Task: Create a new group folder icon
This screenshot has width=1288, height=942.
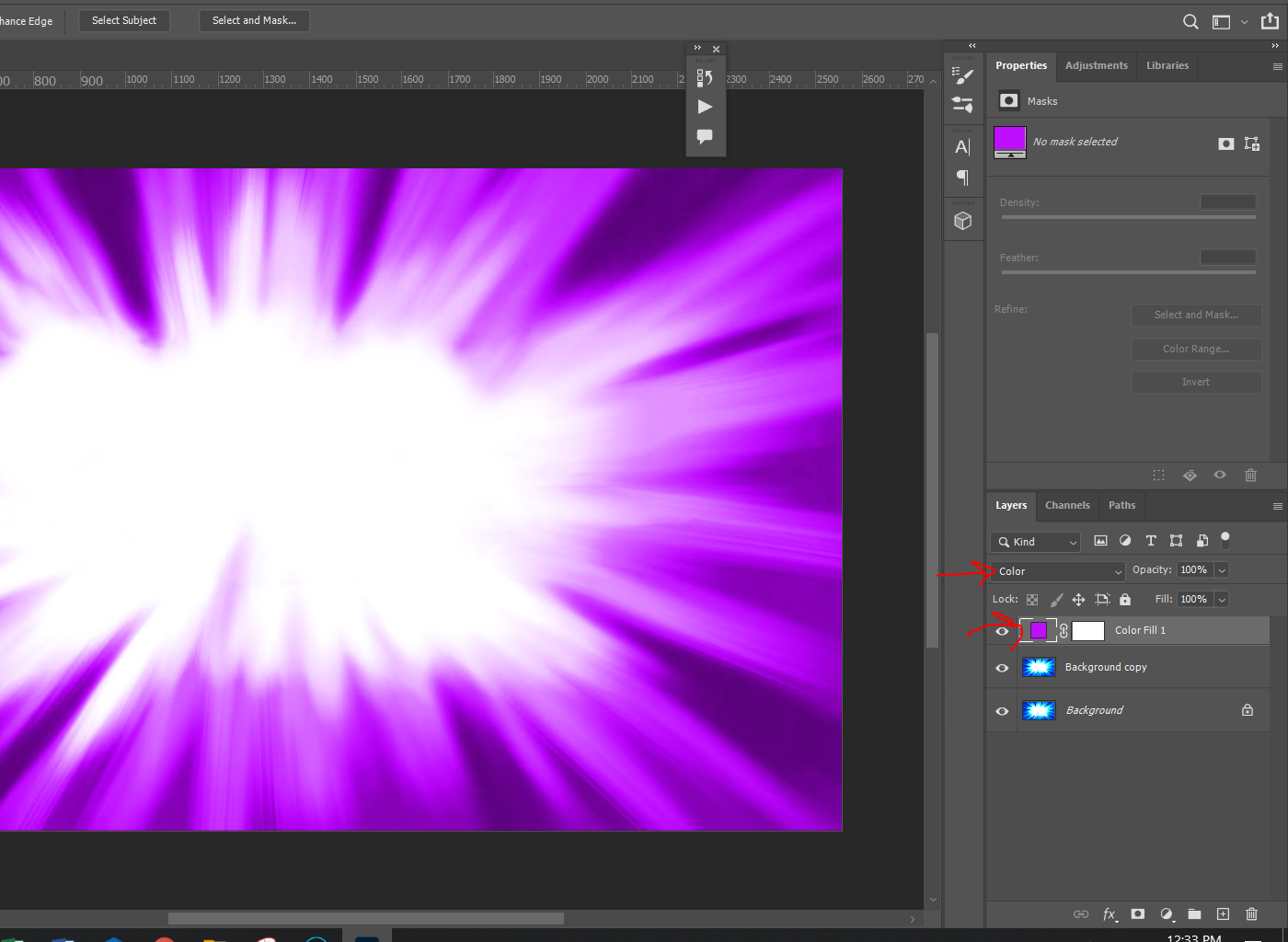Action: tap(1194, 913)
